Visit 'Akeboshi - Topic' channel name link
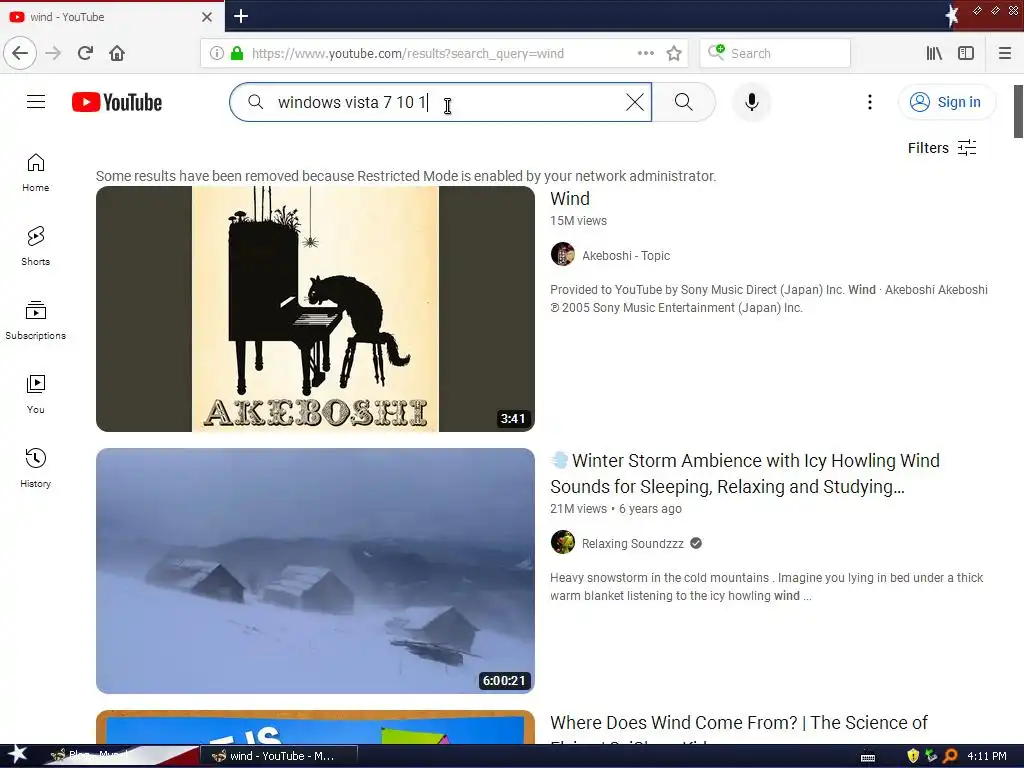Image resolution: width=1024 pixels, height=768 pixels. pos(626,255)
